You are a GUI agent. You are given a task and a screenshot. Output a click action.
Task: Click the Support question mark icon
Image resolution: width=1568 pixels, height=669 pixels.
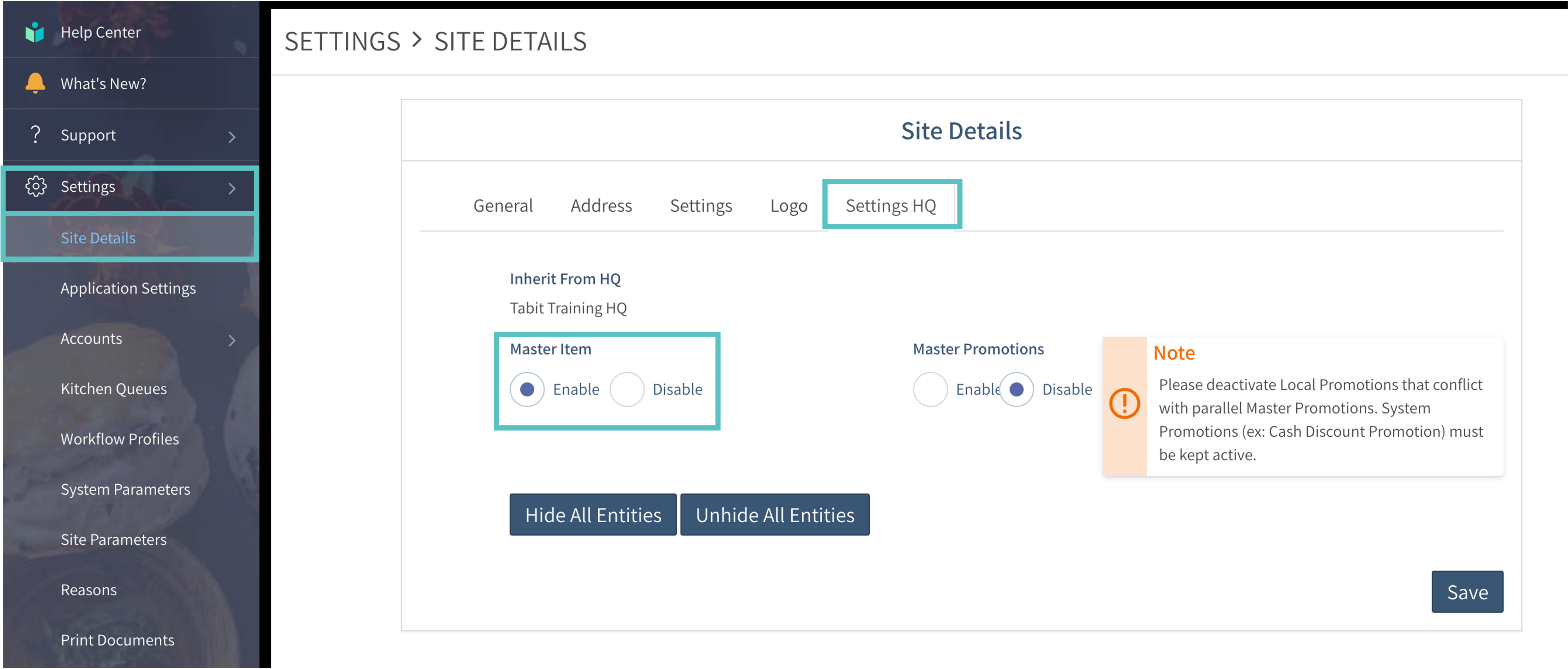[x=35, y=135]
